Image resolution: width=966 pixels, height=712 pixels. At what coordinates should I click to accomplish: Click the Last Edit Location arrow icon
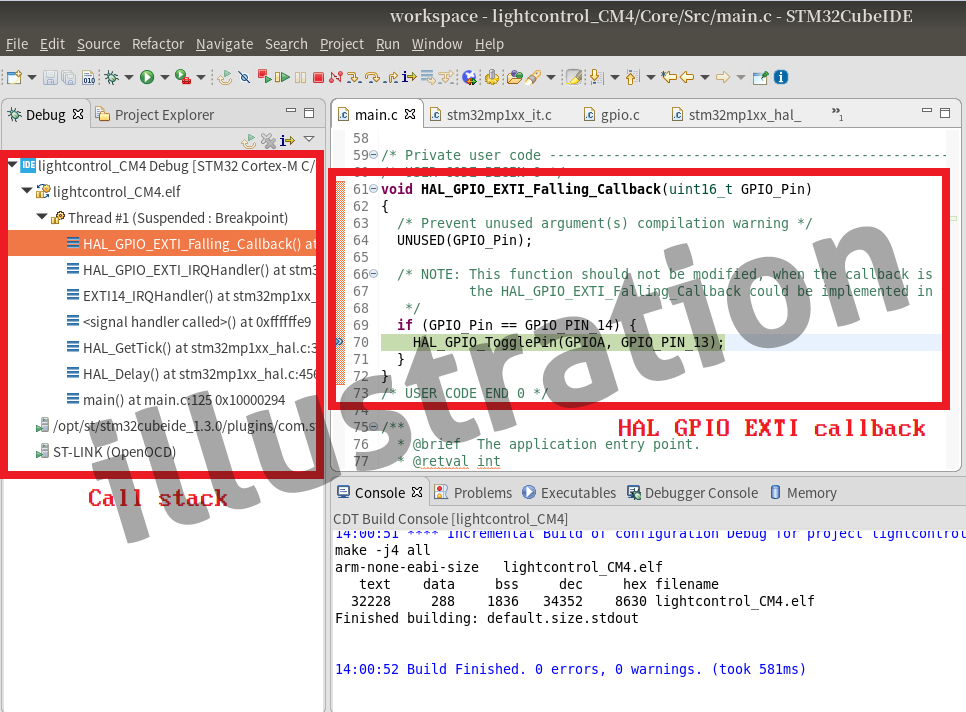point(668,77)
